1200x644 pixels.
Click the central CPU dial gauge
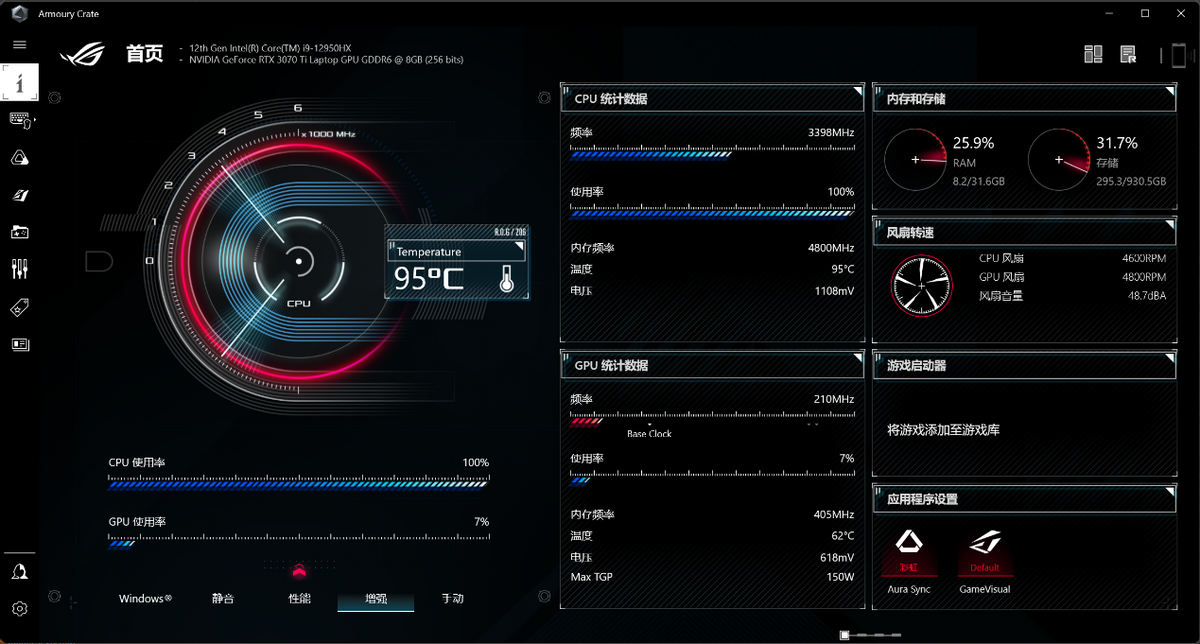pyautogui.click(x=298, y=262)
